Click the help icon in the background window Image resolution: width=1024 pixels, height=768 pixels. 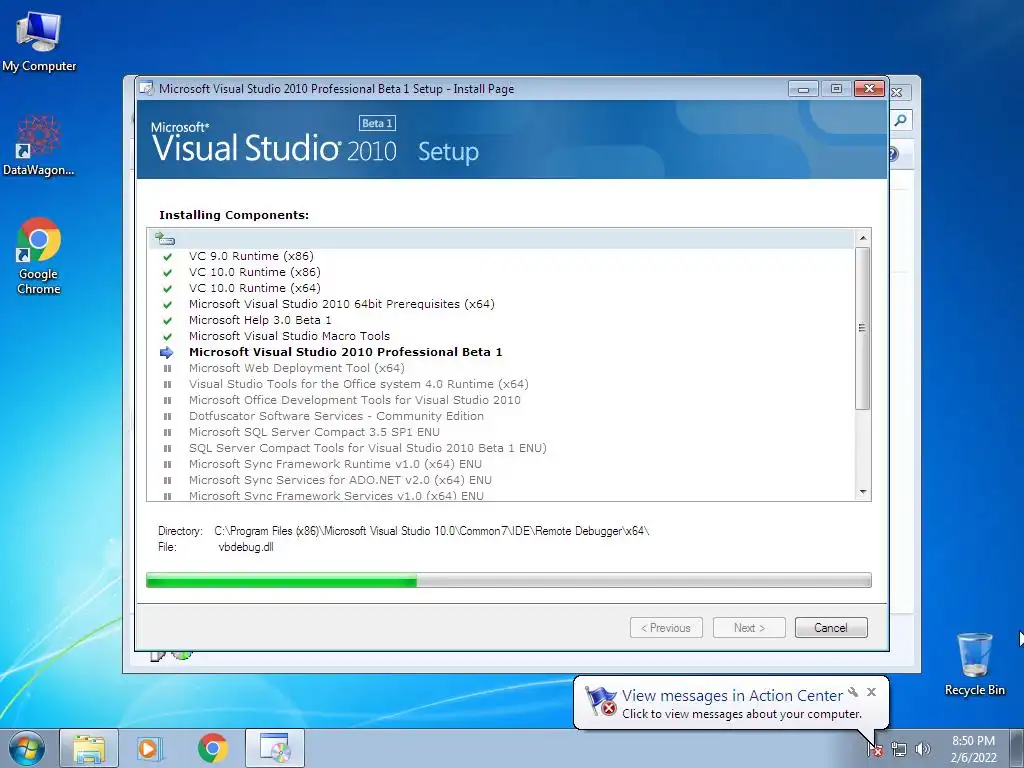pyautogui.click(x=894, y=154)
